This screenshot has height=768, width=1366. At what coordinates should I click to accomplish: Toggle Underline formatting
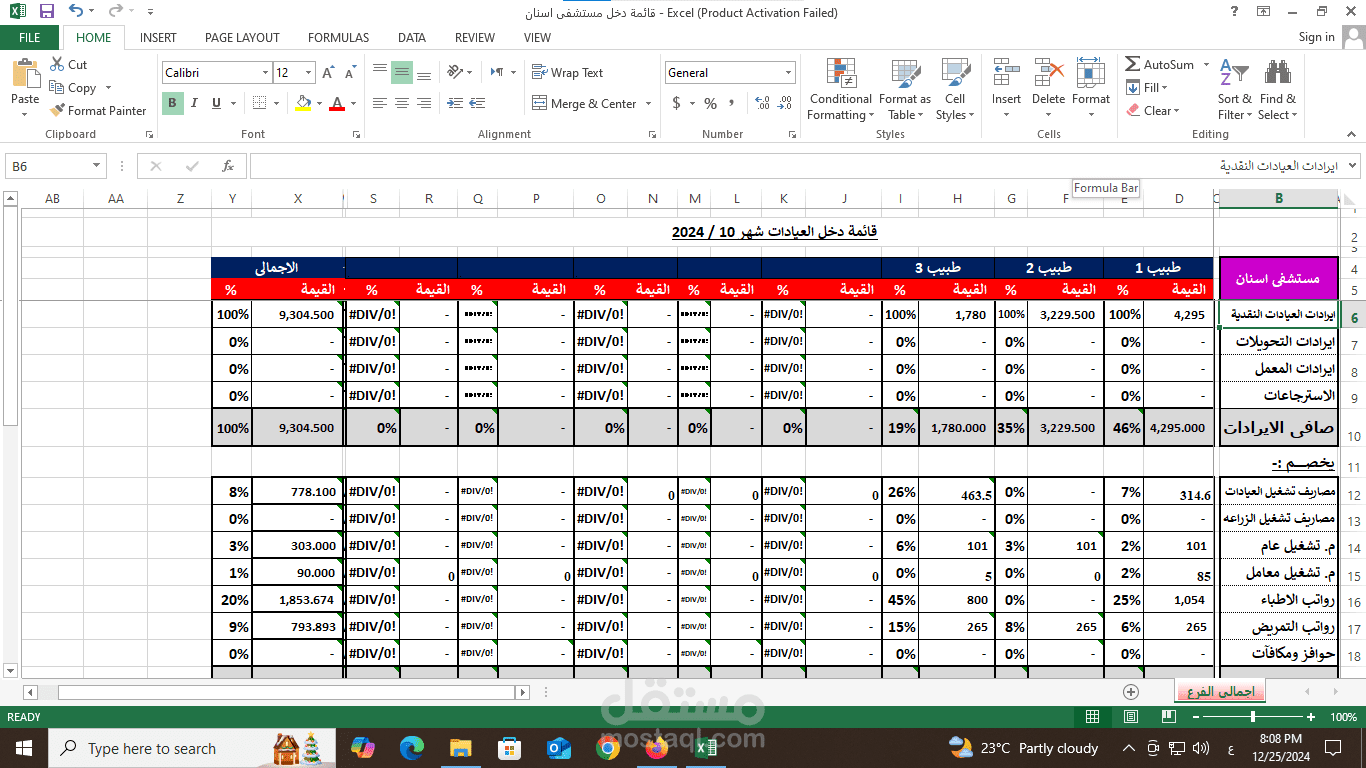click(x=214, y=103)
